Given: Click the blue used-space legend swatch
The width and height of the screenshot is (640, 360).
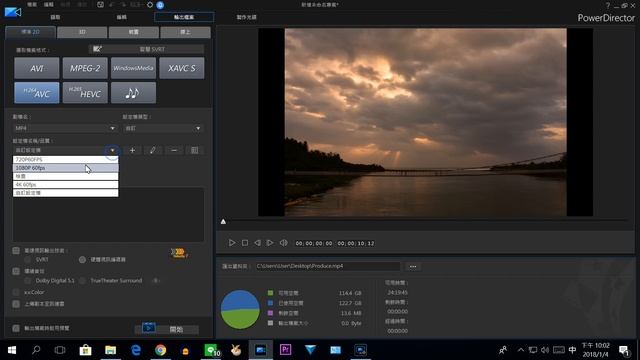Looking at the screenshot, I should (270, 303).
